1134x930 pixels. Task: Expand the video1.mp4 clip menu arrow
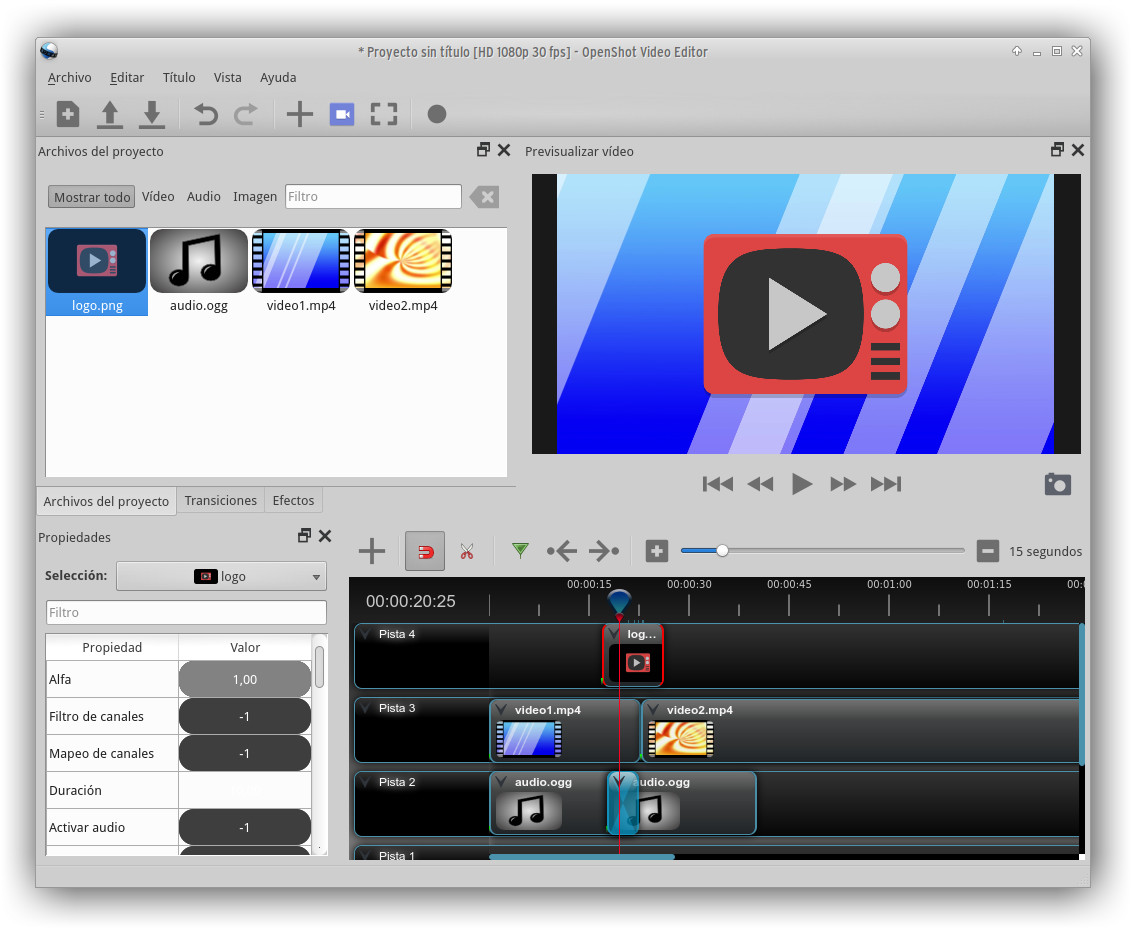click(502, 710)
